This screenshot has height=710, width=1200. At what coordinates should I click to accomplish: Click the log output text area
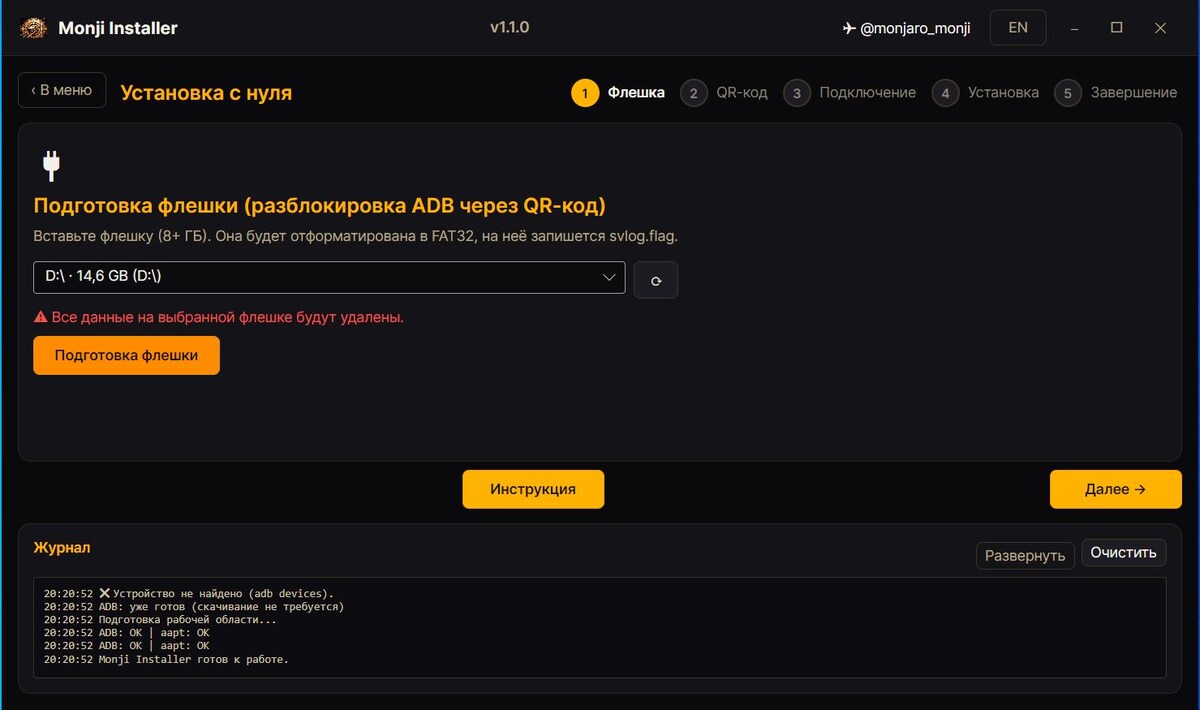point(600,627)
